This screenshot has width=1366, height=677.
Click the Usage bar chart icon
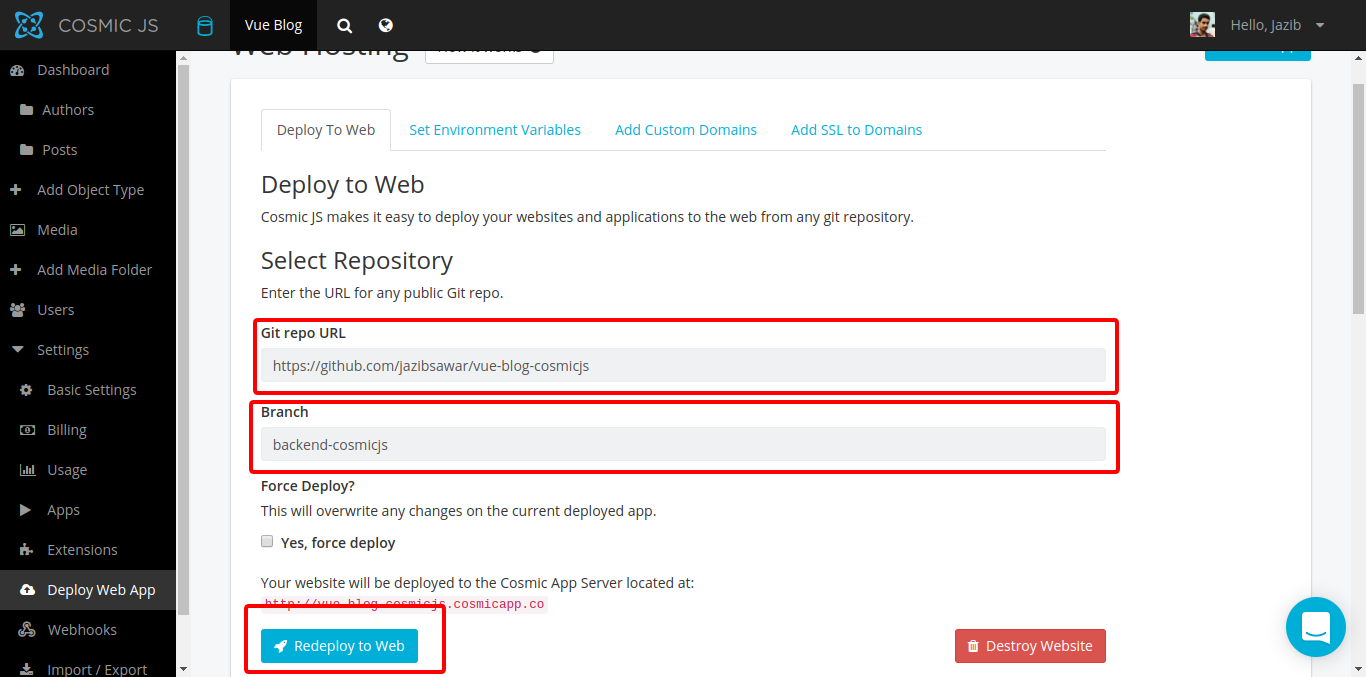pos(27,470)
